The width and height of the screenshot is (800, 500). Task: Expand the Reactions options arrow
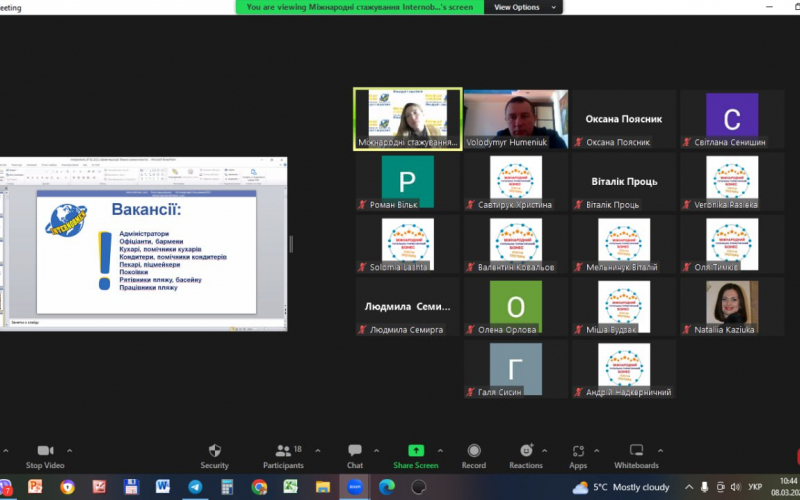point(544,451)
